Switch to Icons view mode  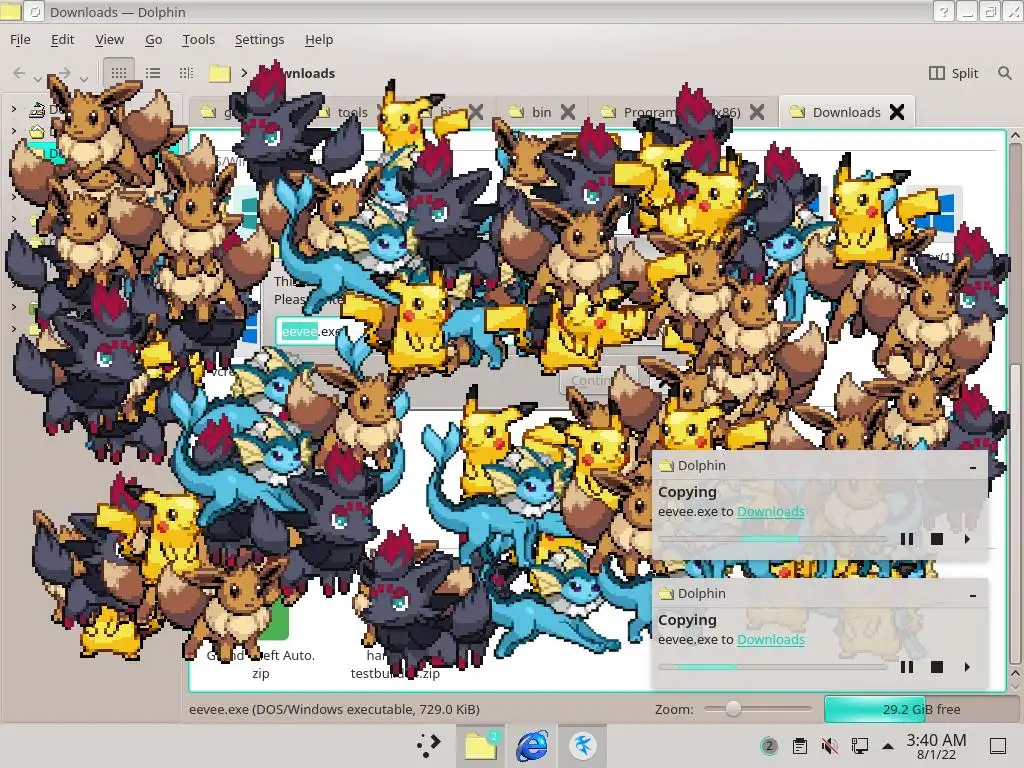[119, 73]
